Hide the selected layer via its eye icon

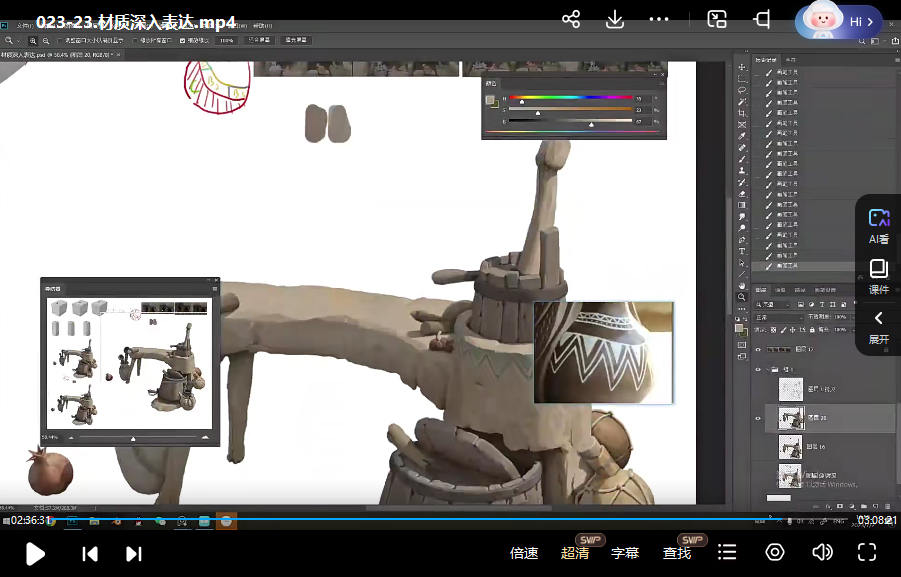click(758, 418)
